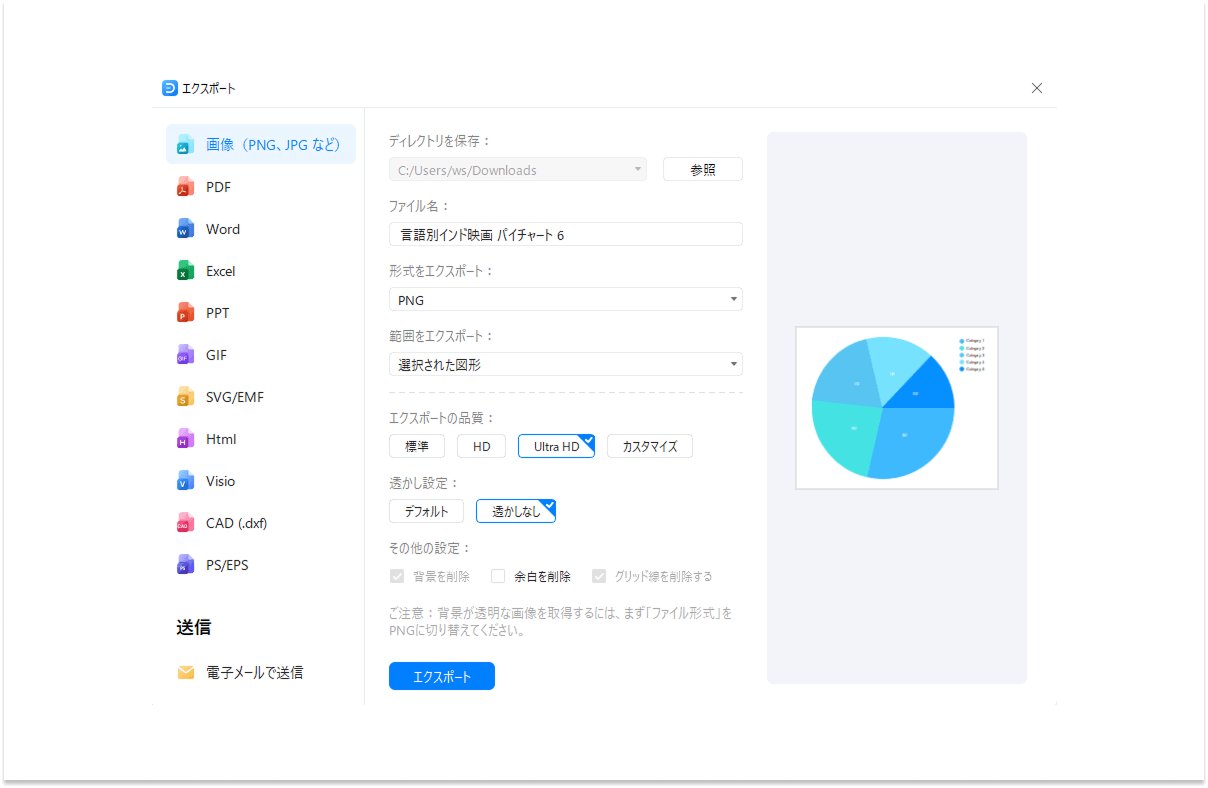Select the CAD (.dxf) export format icon
The height and width of the screenshot is (788, 1208).
185,522
